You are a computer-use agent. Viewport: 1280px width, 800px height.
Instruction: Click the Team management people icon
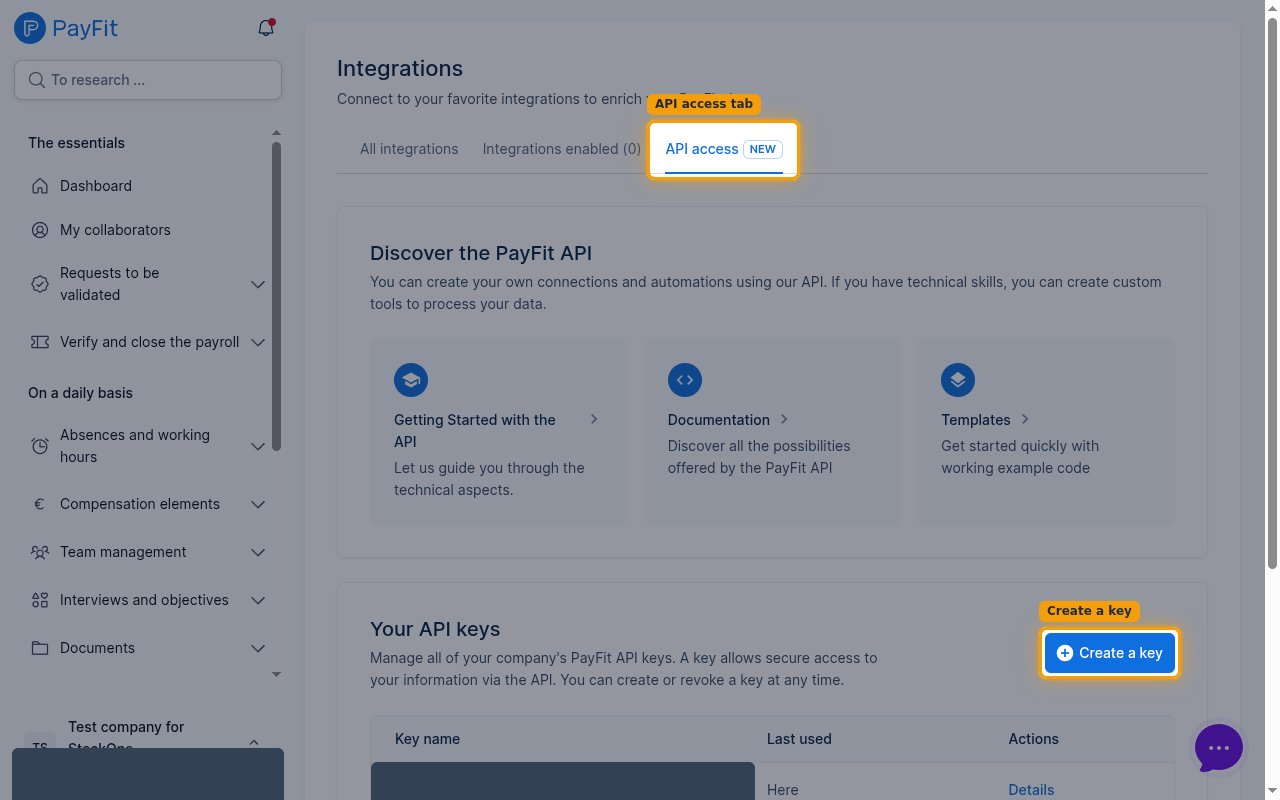(x=40, y=552)
